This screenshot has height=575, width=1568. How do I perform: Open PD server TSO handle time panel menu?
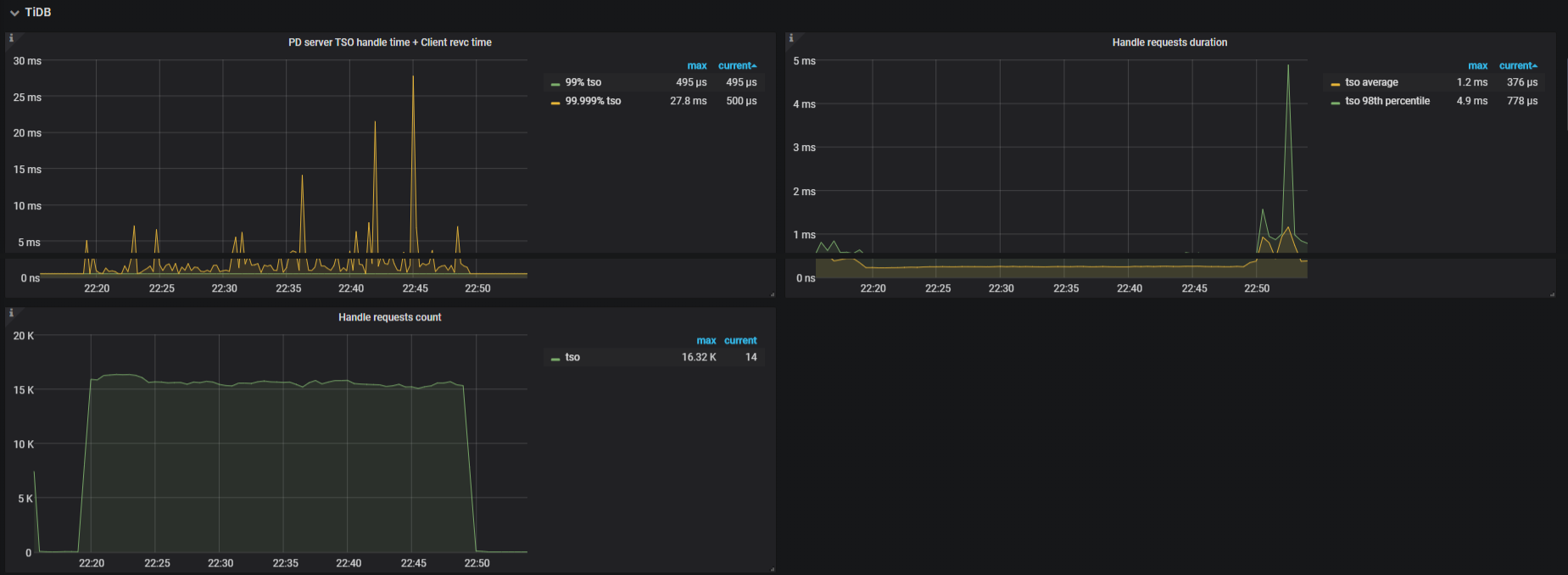pyautogui.click(x=389, y=42)
